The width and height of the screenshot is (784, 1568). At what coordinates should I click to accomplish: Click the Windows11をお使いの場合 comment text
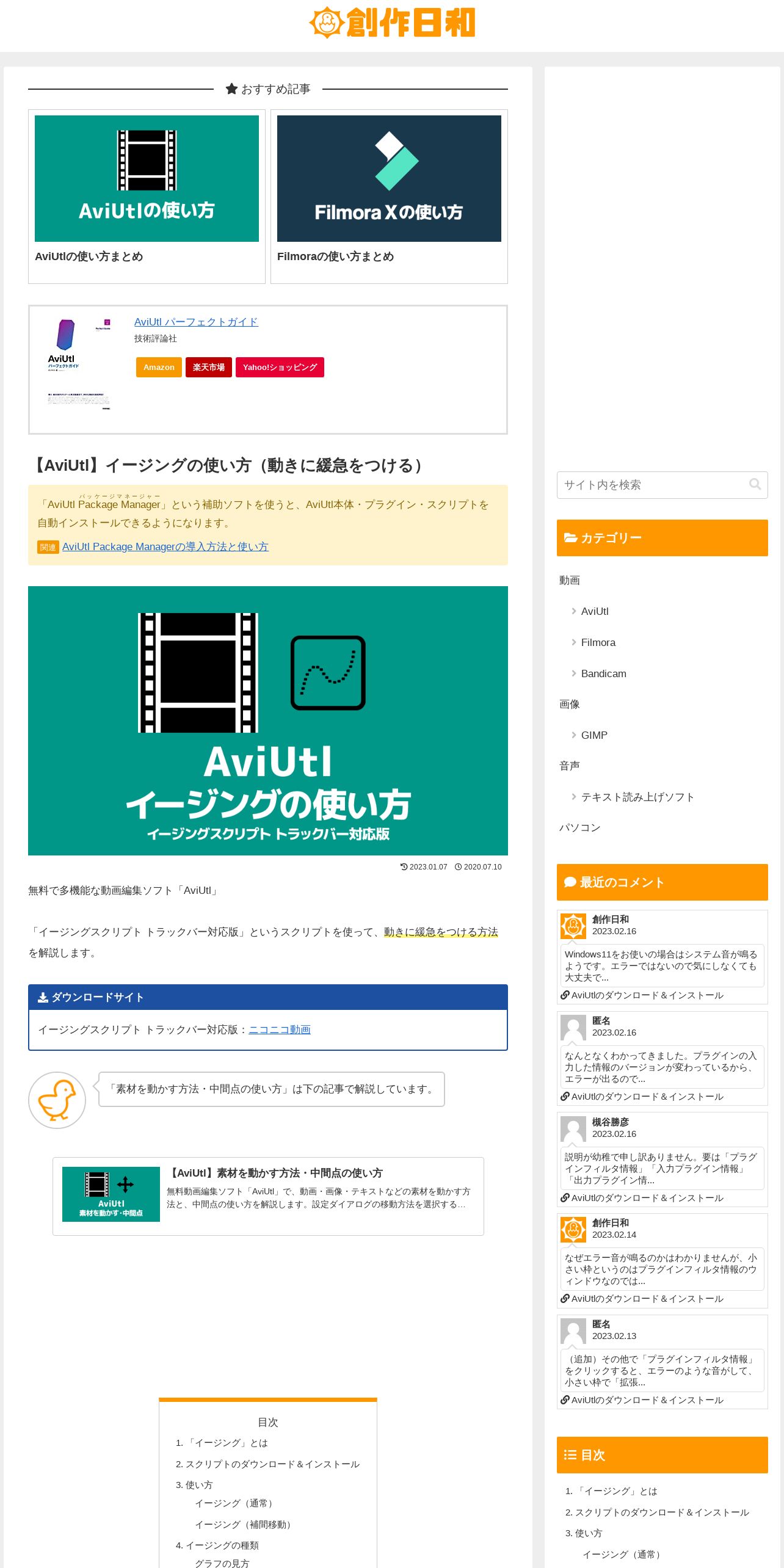pyautogui.click(x=662, y=966)
